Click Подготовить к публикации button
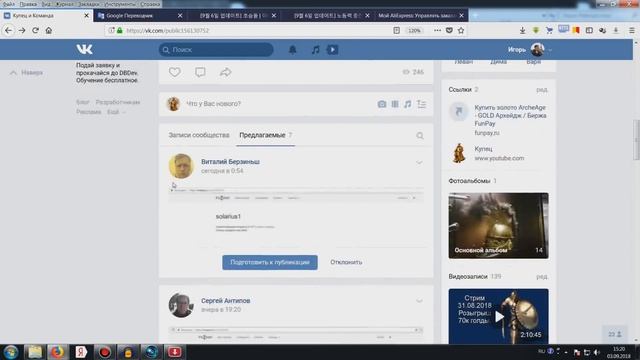 point(270,262)
